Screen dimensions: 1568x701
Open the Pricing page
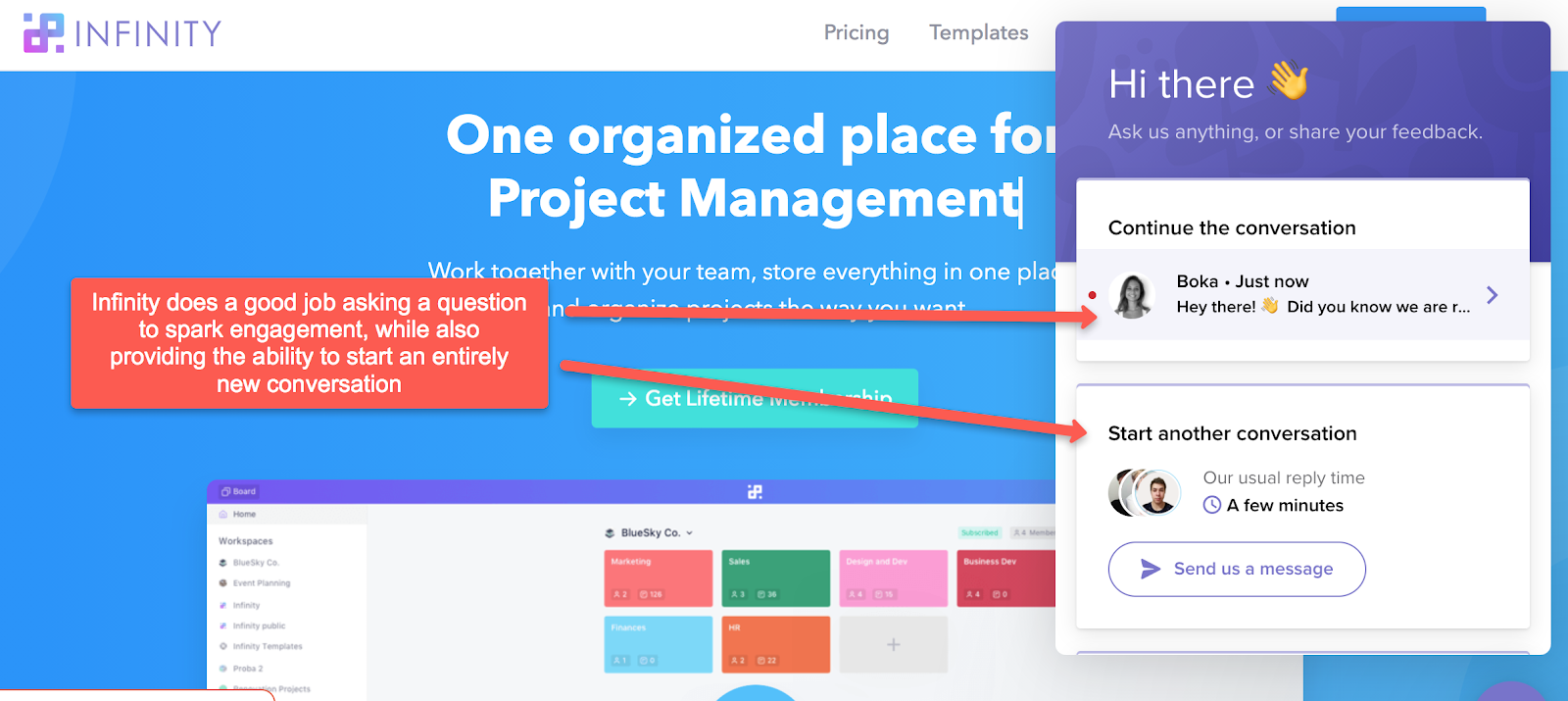coord(856,32)
